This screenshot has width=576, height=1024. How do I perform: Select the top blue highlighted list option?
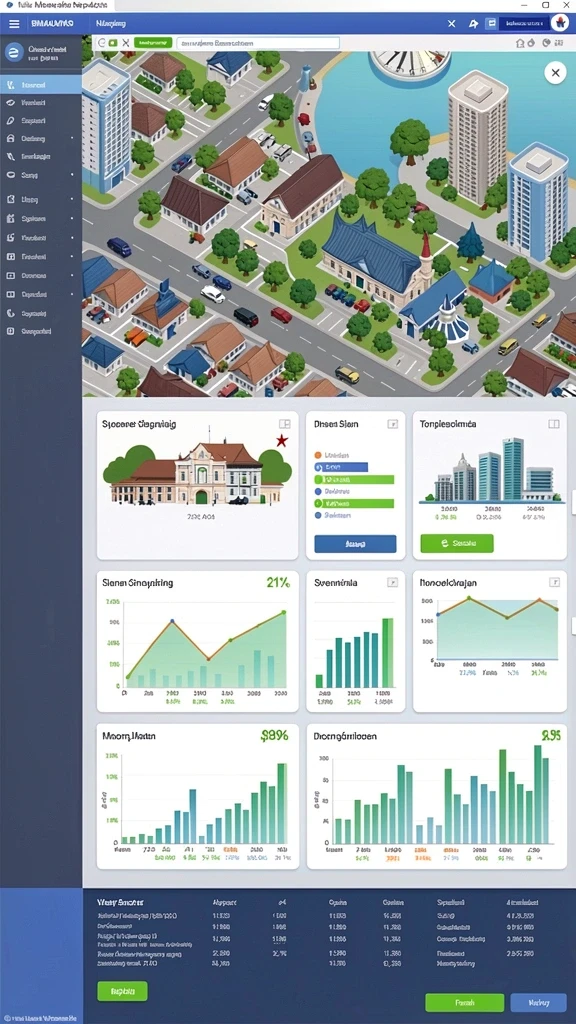tap(341, 467)
